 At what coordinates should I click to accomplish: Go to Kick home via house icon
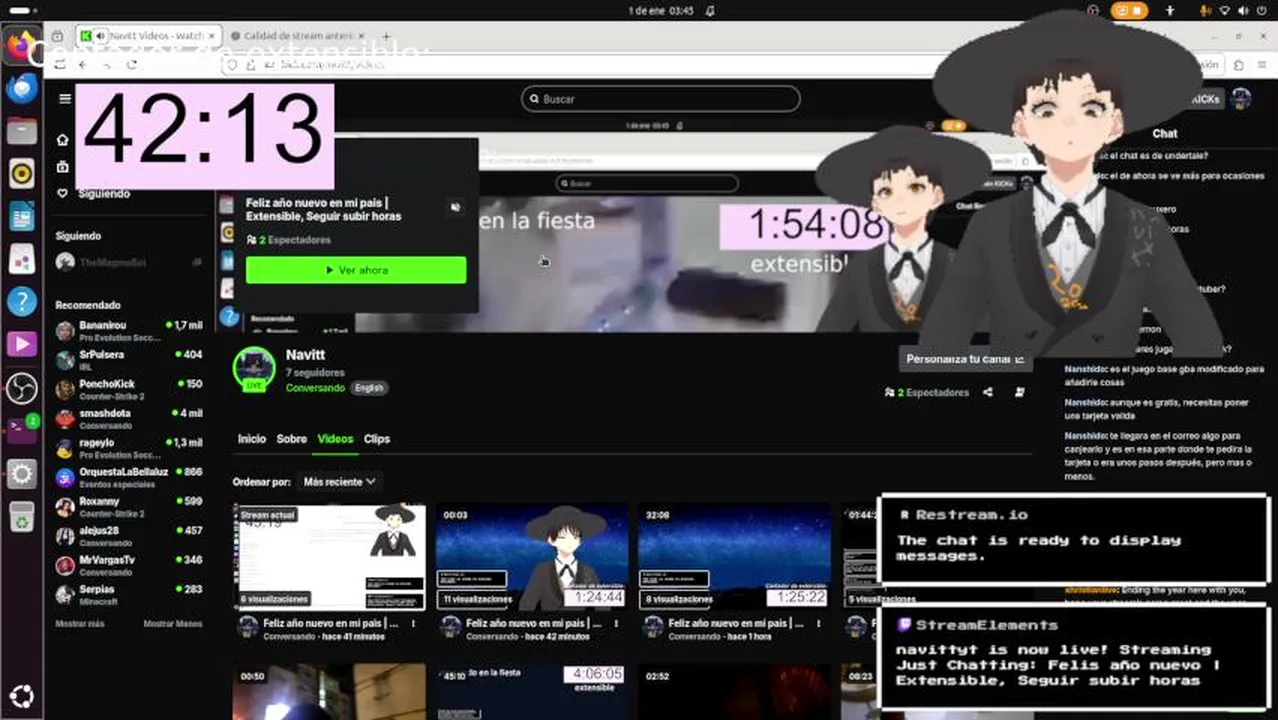[x=63, y=140]
